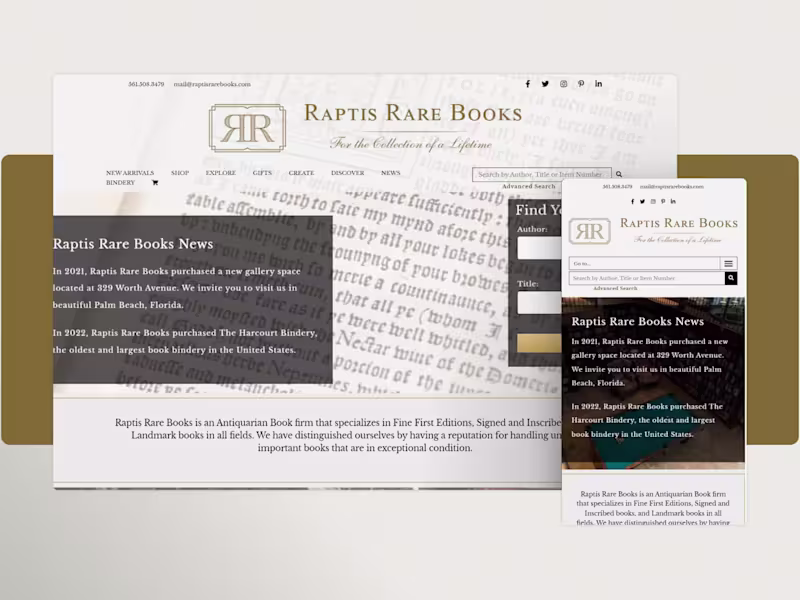
Task: Click inside the search by author field
Action: tap(540, 173)
